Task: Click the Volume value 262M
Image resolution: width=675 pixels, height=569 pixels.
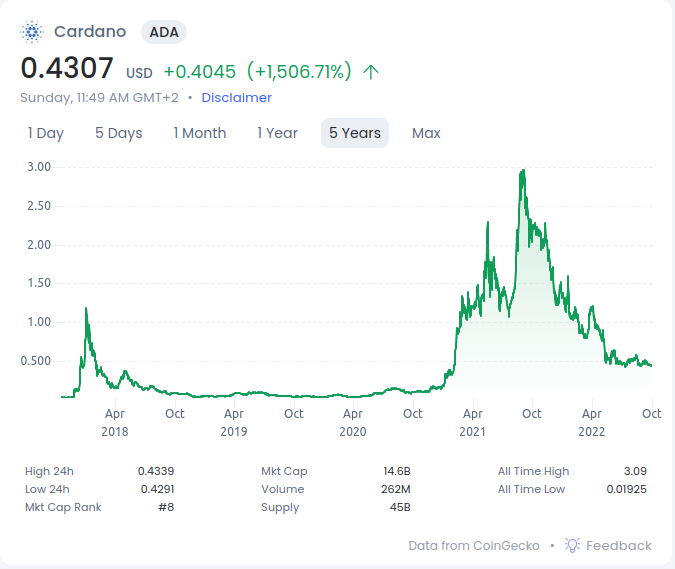Action: pos(396,489)
